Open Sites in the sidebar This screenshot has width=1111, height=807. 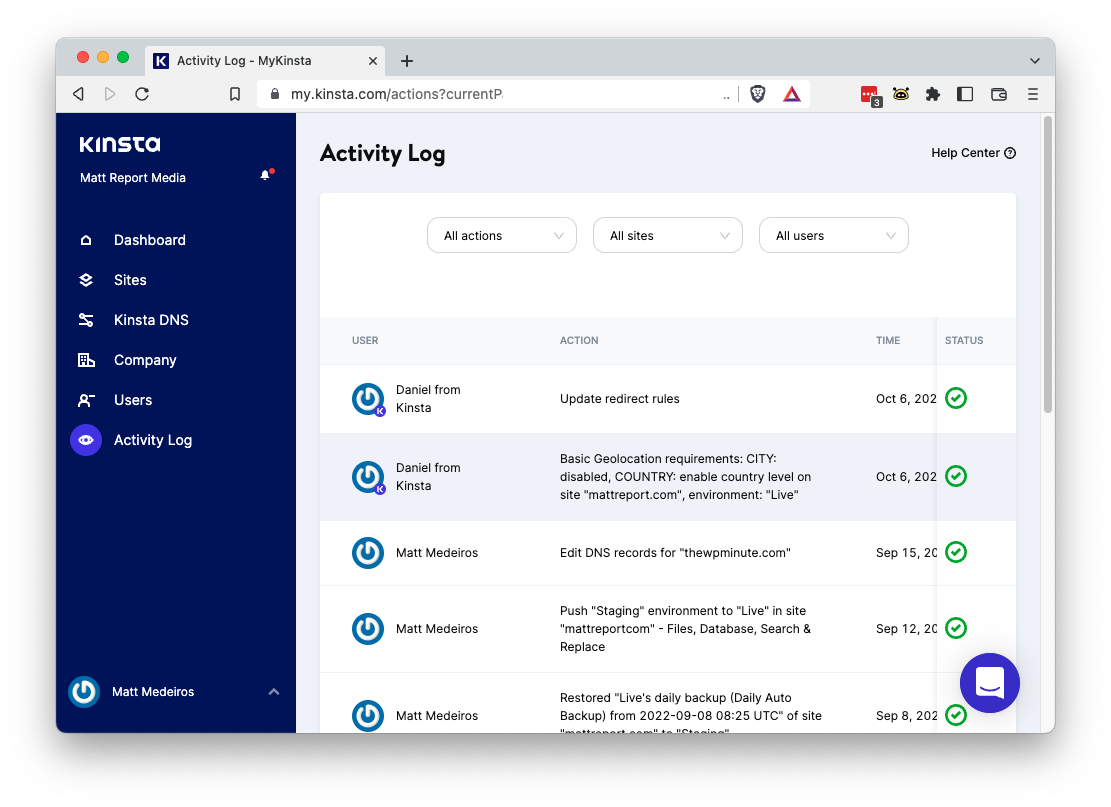click(x=130, y=280)
